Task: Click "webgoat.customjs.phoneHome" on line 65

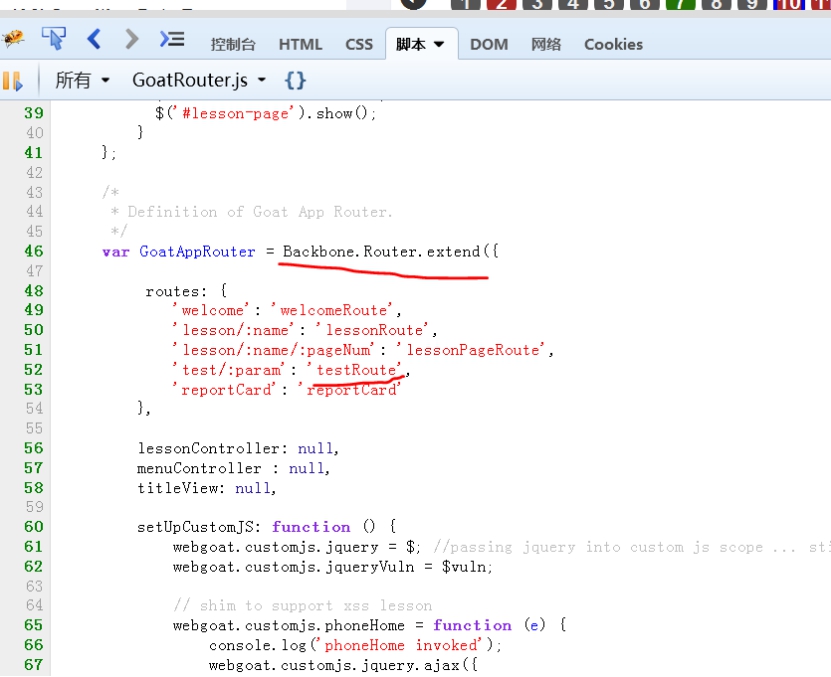Action: tap(288, 626)
